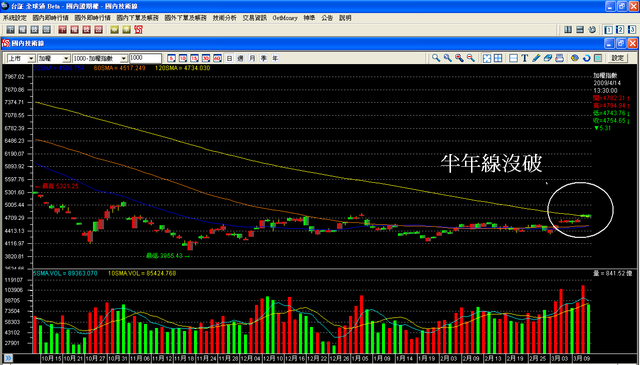
Task: Open the 上市 market dropdown
Action: (31, 58)
